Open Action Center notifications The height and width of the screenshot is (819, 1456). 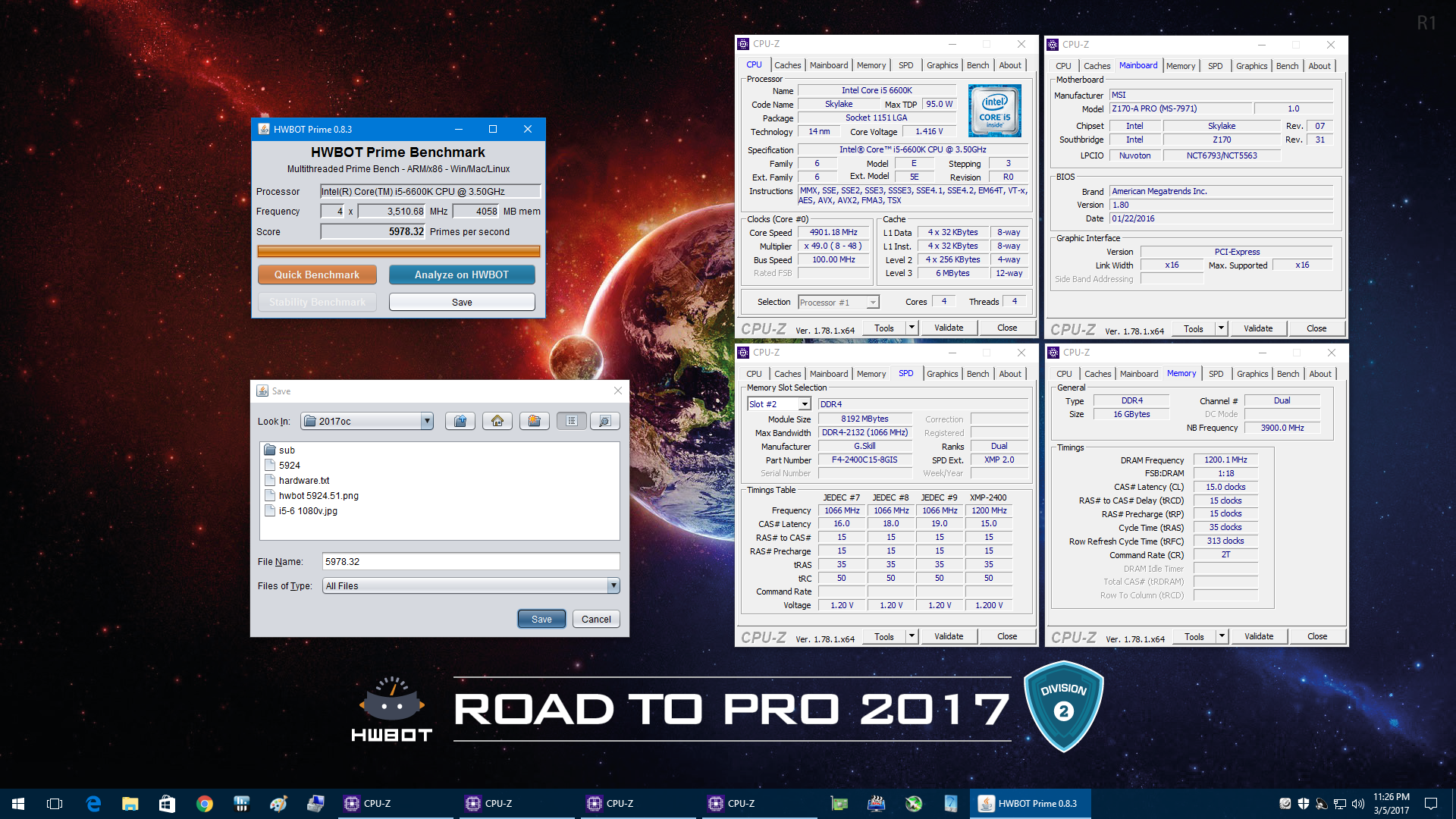click(x=1431, y=803)
